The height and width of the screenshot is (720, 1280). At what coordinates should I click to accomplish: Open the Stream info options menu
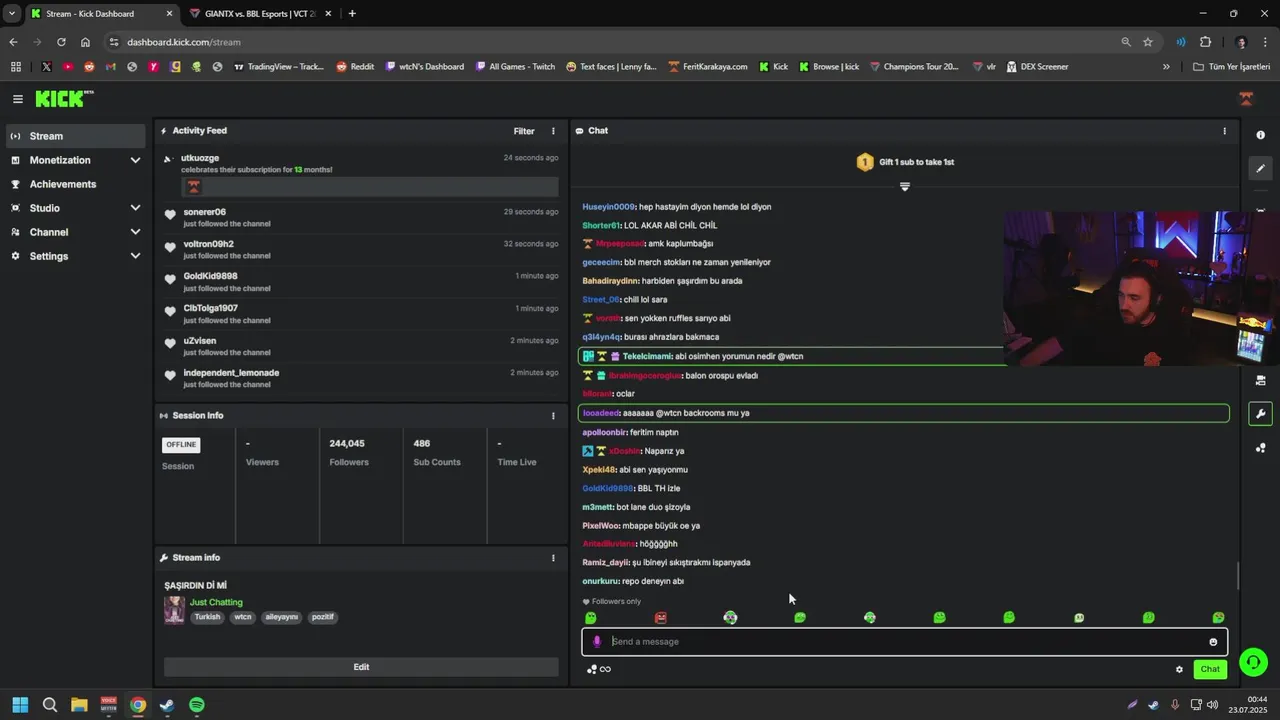pyautogui.click(x=553, y=558)
